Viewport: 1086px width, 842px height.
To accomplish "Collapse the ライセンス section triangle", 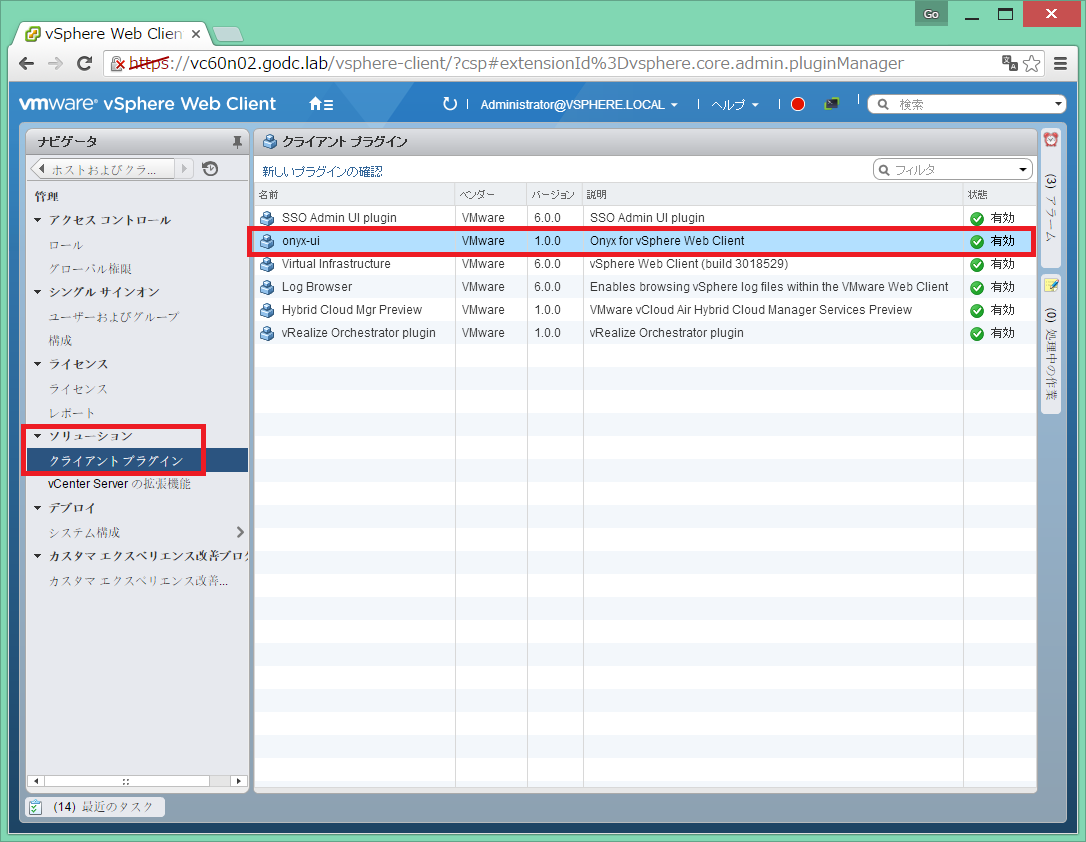I will click(x=38, y=364).
